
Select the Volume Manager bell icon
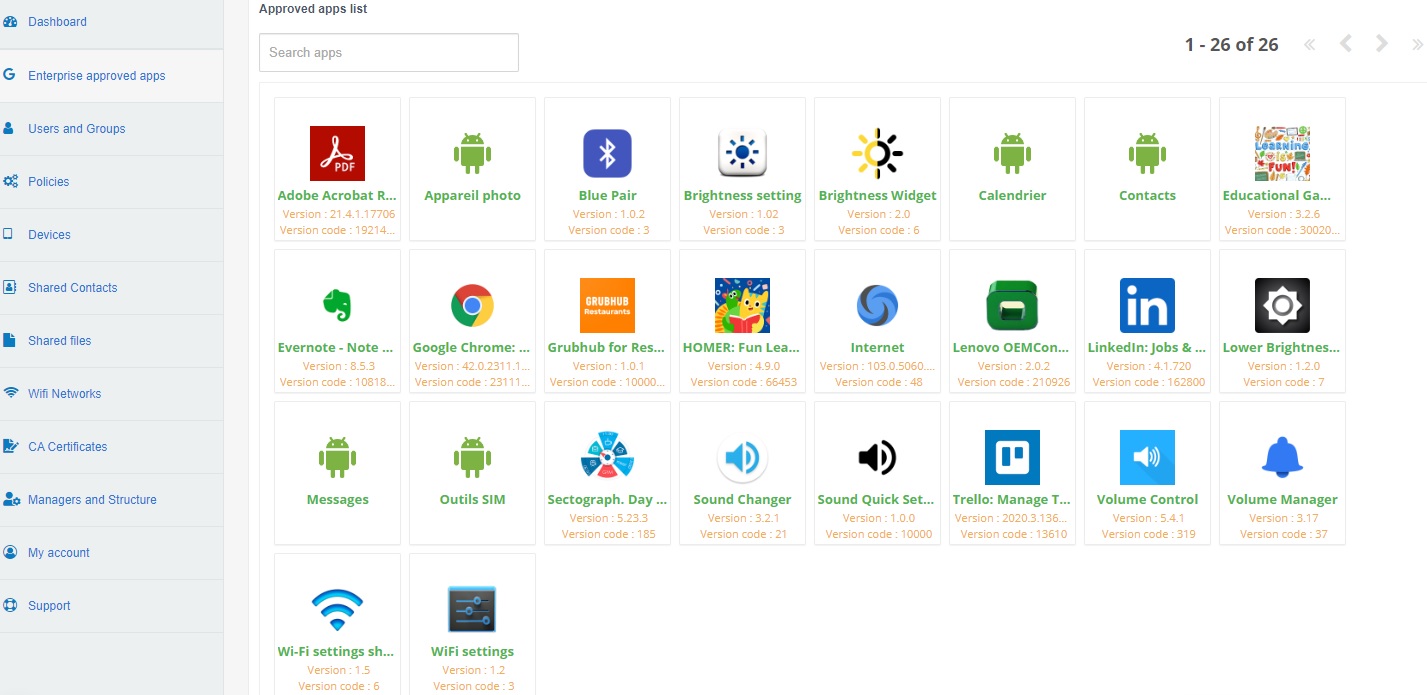(1282, 457)
